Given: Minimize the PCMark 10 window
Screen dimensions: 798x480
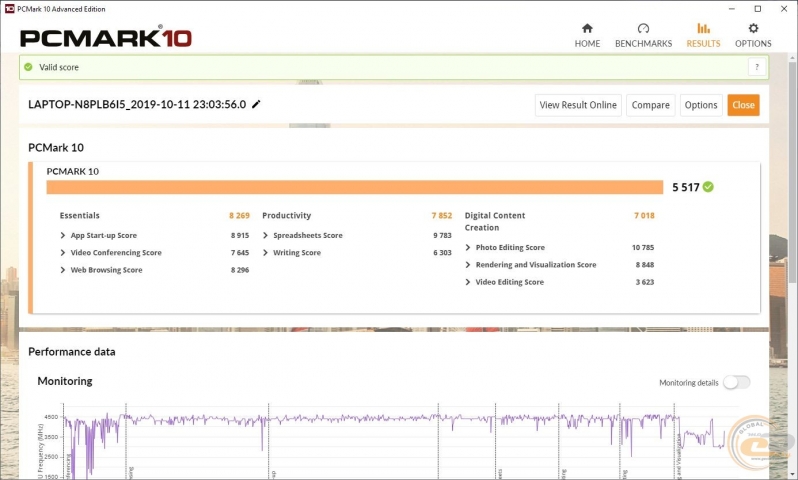Looking at the screenshot, I should tap(731, 9).
